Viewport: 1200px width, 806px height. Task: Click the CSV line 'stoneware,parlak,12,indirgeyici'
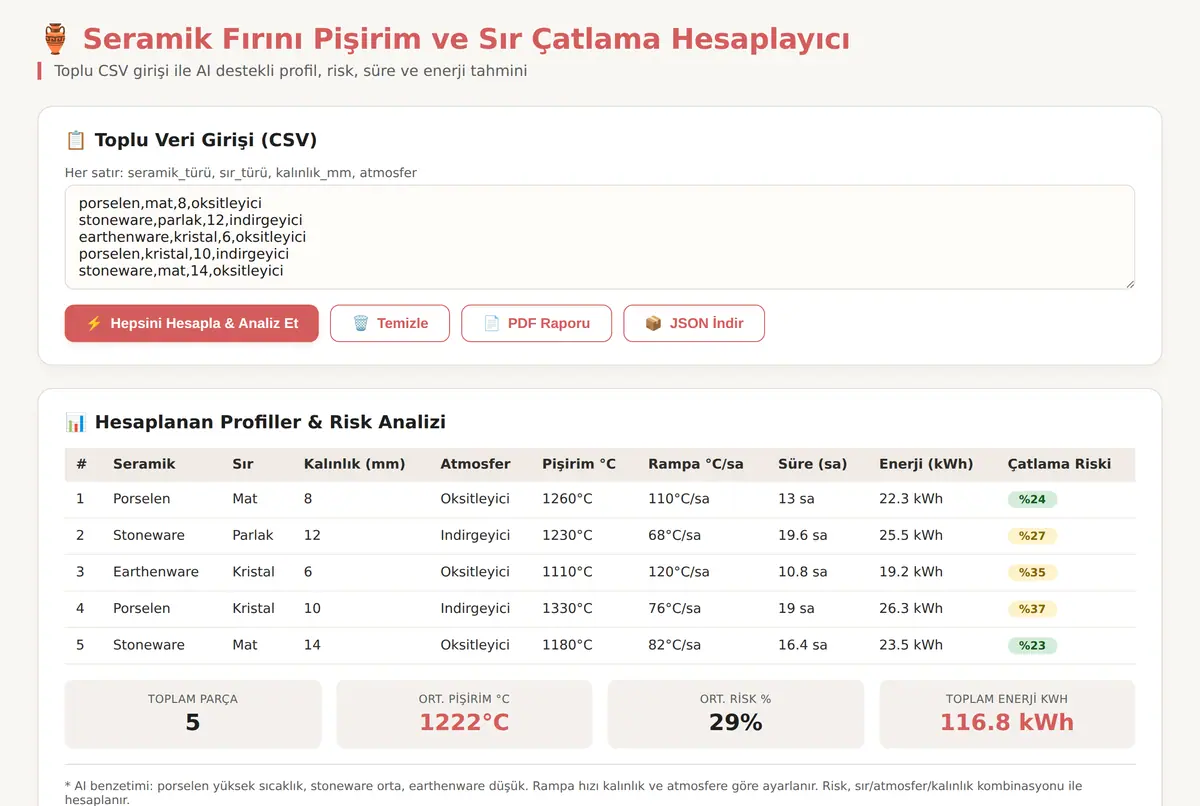tap(191, 220)
